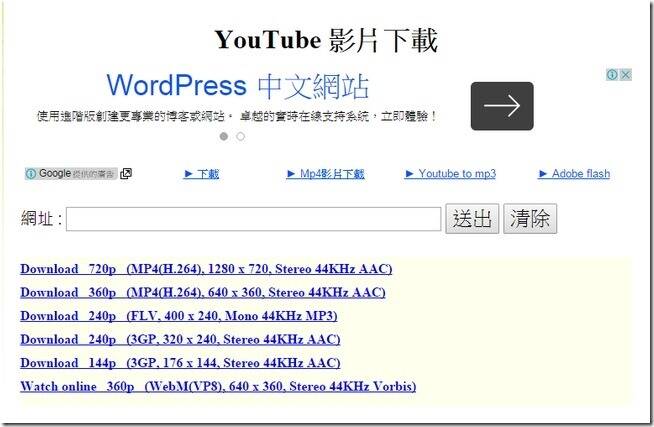Image resolution: width=654 pixels, height=427 pixels.
Task: Click the 送出 submit button
Action: [472, 219]
